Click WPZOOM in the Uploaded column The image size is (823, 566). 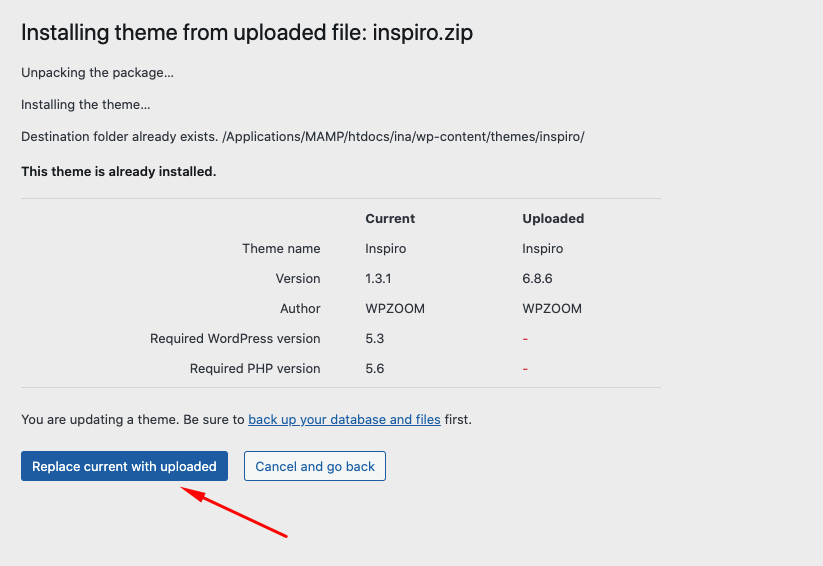[x=552, y=308]
